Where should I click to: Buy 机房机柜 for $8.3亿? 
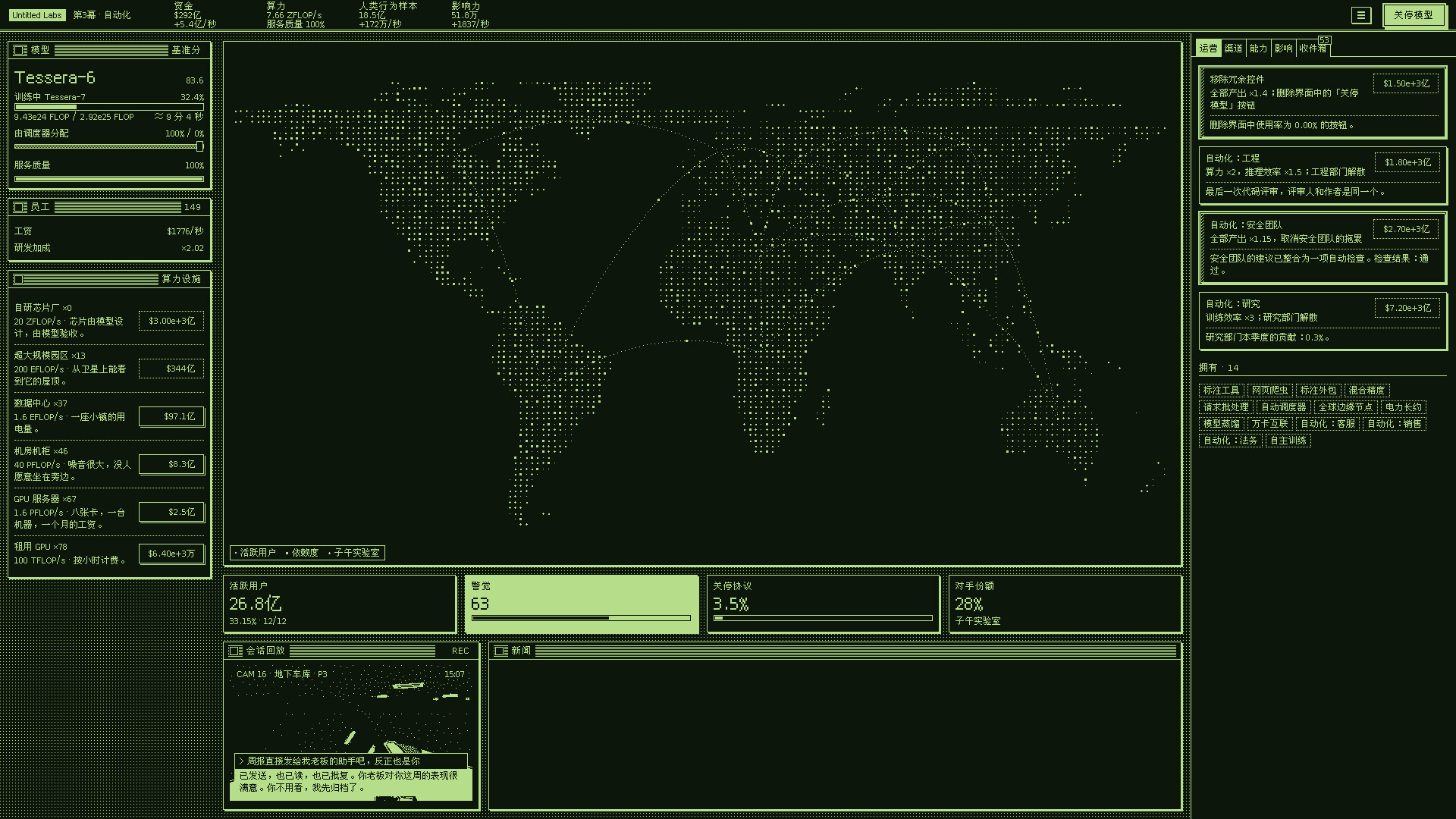click(171, 464)
